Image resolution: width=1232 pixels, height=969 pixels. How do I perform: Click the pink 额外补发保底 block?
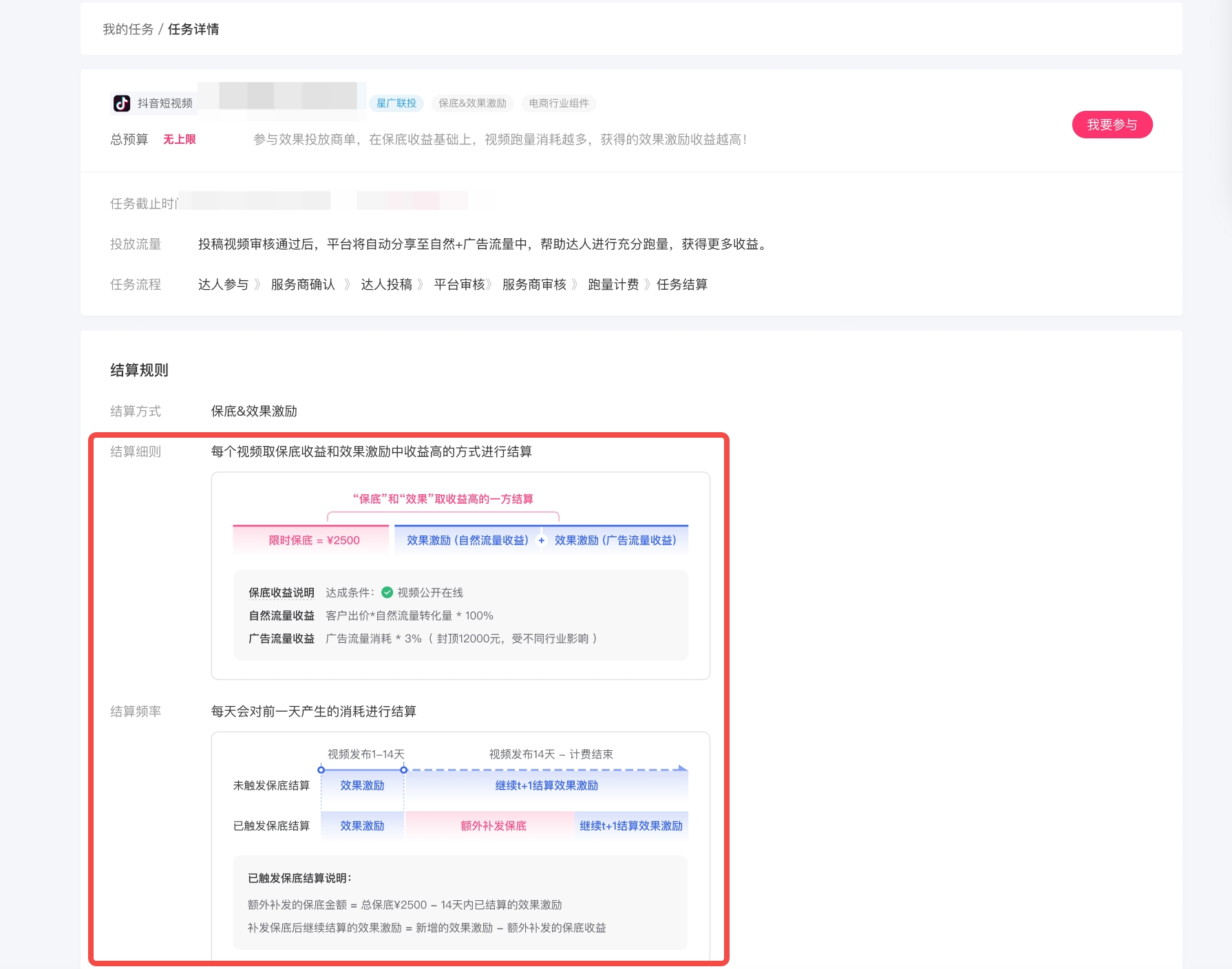(493, 826)
